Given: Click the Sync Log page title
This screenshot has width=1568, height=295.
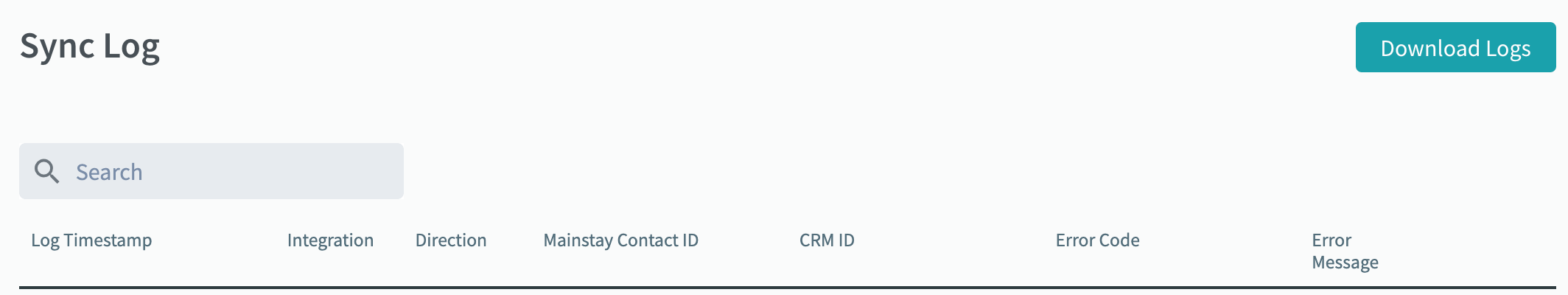Looking at the screenshot, I should [90, 46].
